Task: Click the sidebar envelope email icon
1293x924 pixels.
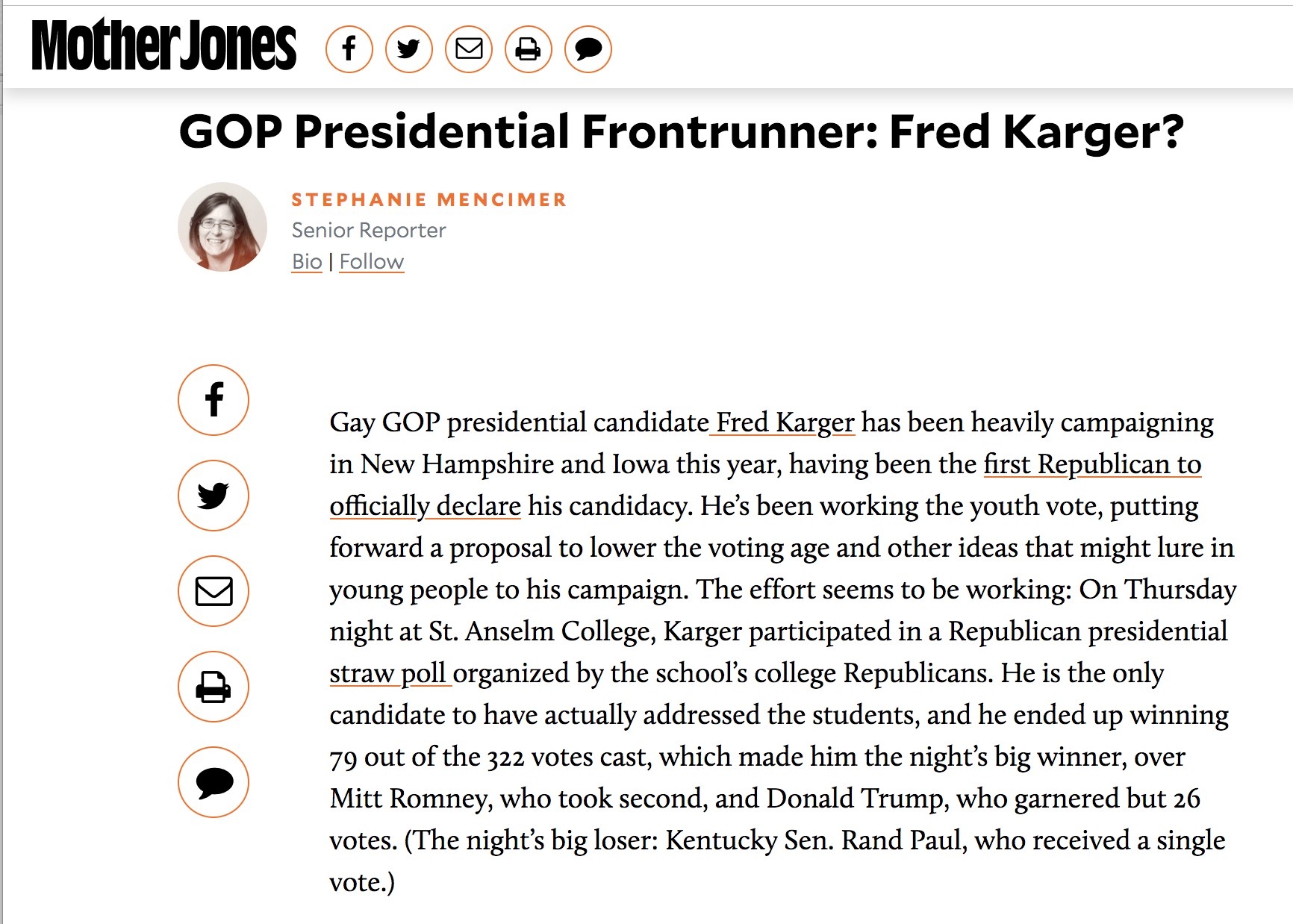Action: 214,591
